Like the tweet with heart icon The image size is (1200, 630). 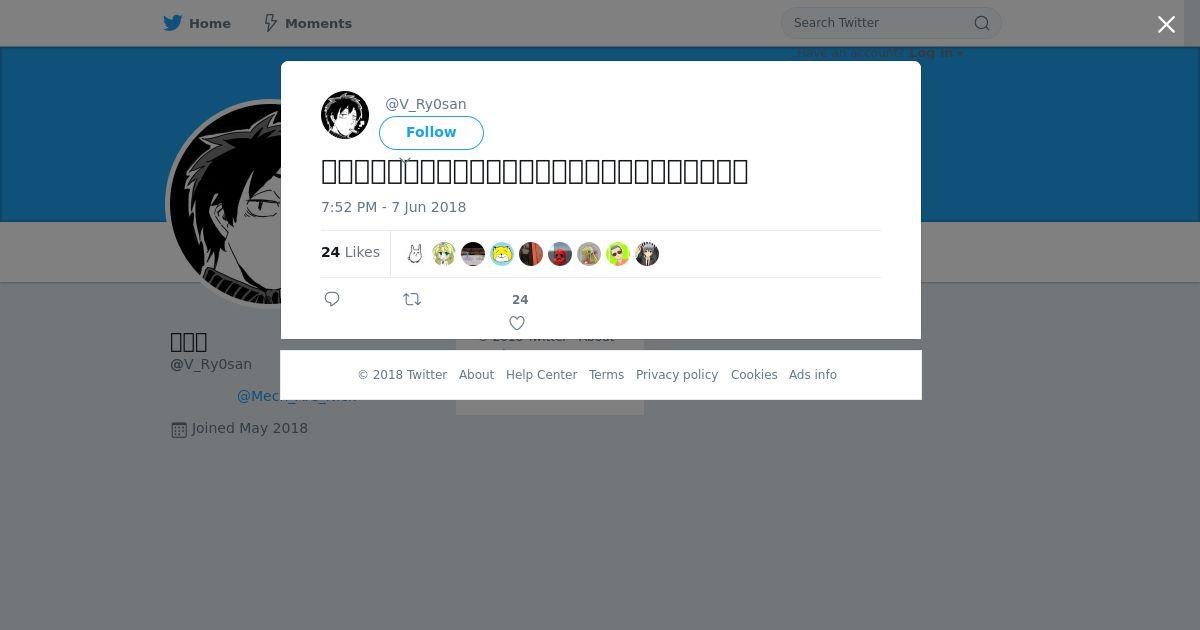click(x=517, y=323)
